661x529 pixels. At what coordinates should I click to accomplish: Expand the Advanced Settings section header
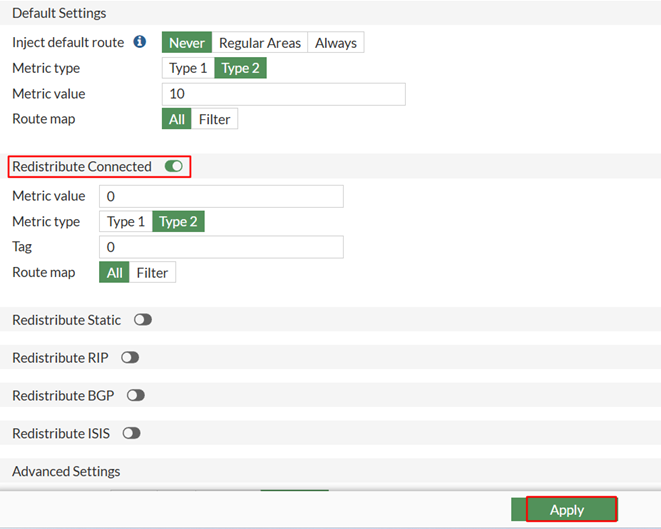pyautogui.click(x=330, y=471)
